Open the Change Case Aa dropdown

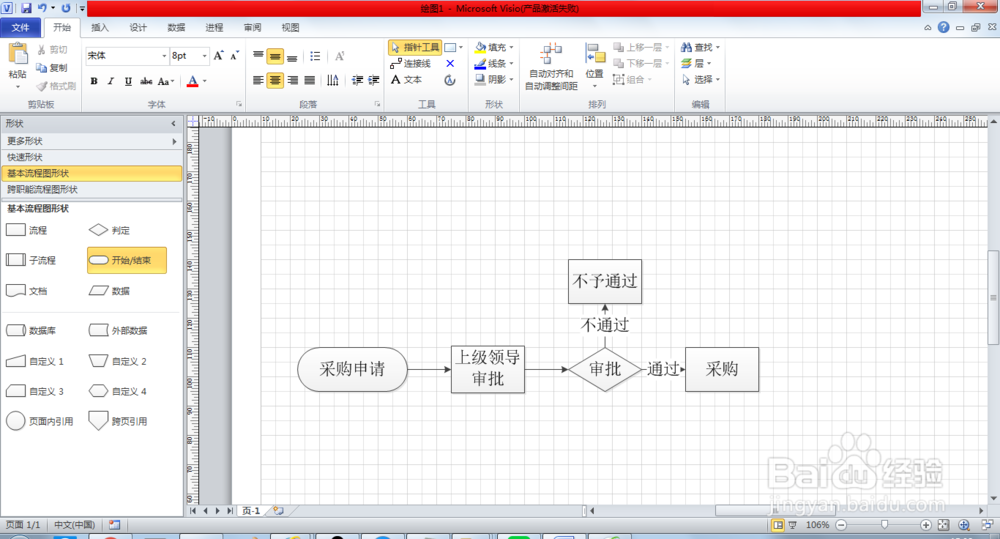[x=166, y=81]
